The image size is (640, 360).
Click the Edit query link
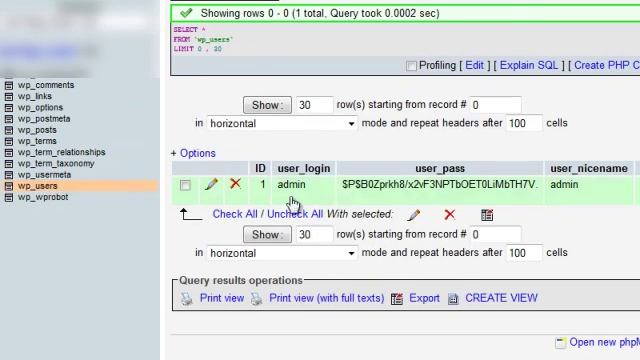tap(474, 65)
